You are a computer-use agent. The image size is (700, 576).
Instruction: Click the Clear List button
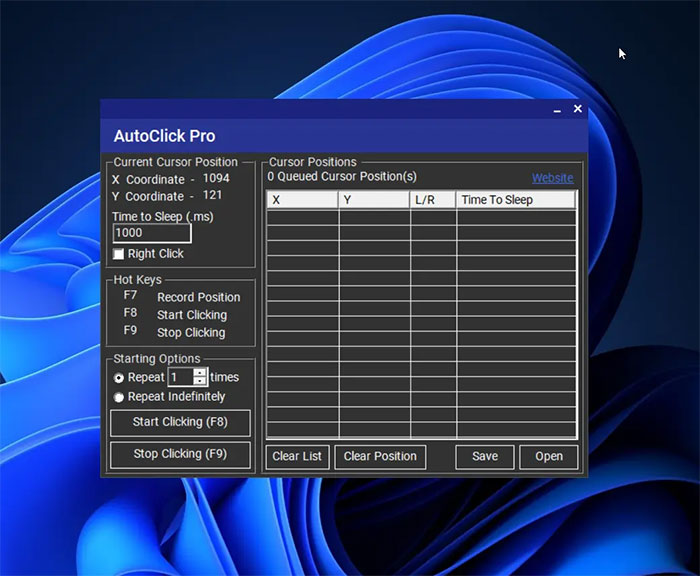(x=297, y=456)
